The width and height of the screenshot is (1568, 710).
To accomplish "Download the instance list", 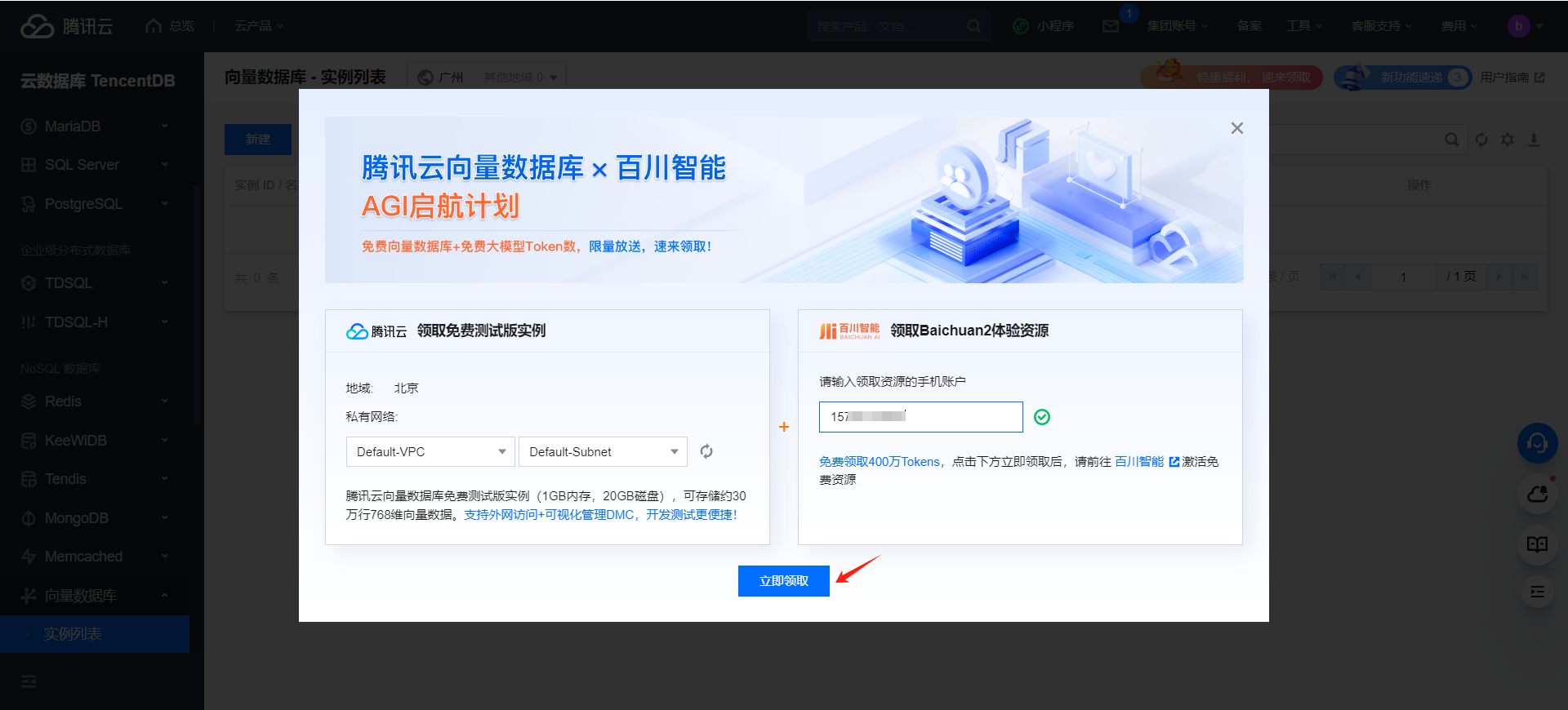I will click(1534, 140).
